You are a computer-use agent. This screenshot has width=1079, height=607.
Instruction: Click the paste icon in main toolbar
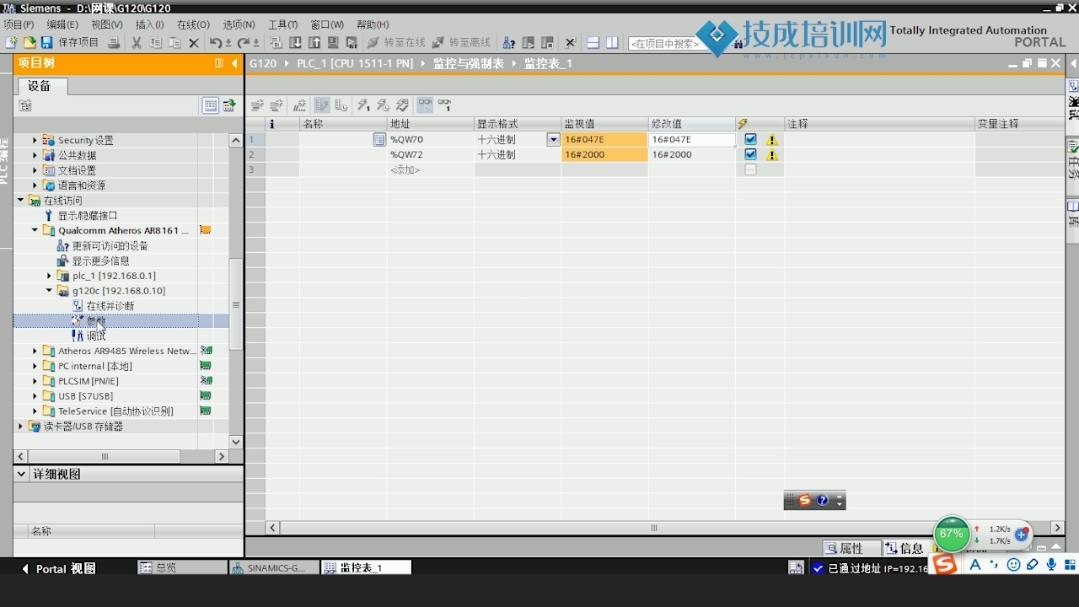pos(175,43)
